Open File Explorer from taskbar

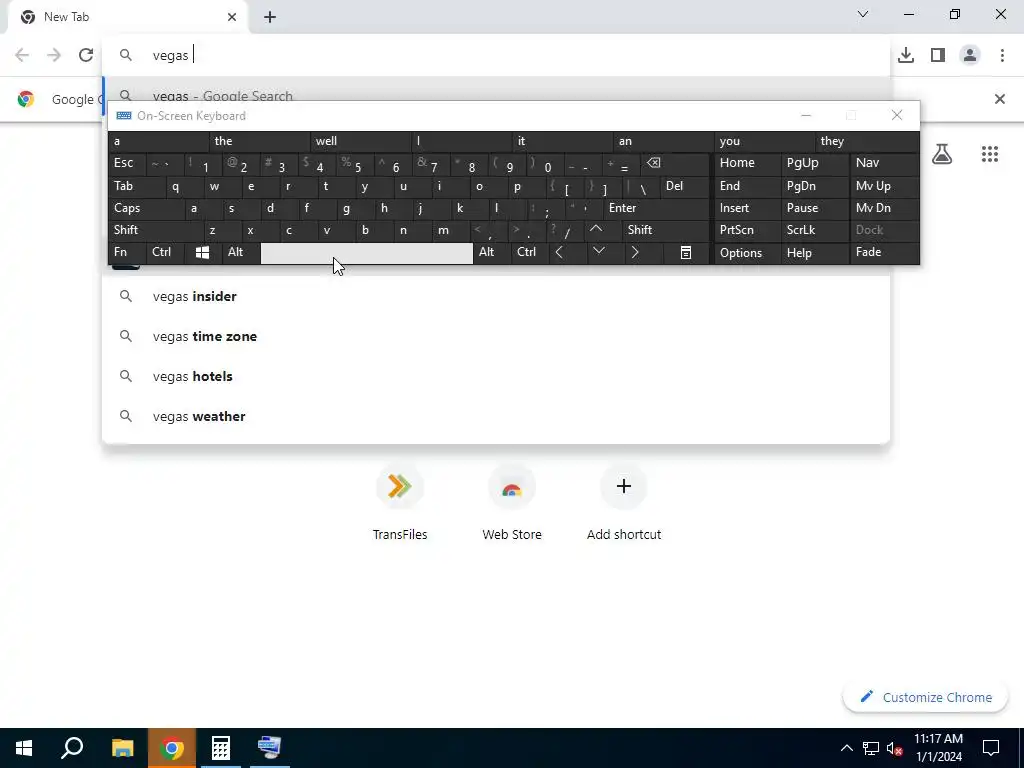[122, 748]
